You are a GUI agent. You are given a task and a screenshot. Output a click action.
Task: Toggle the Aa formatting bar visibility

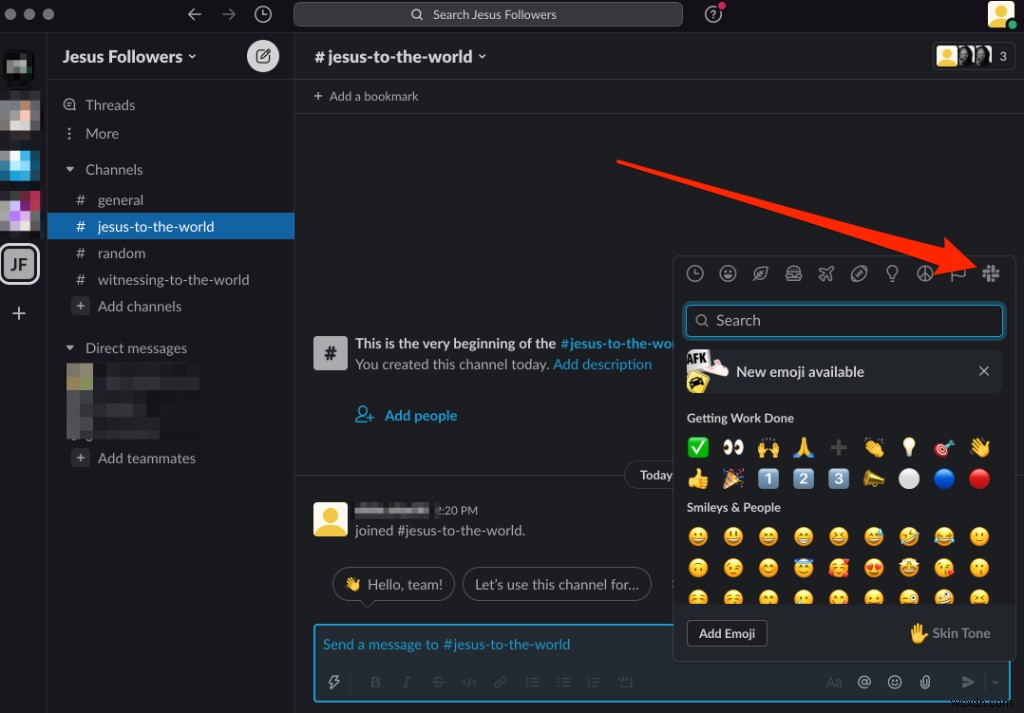coord(834,682)
